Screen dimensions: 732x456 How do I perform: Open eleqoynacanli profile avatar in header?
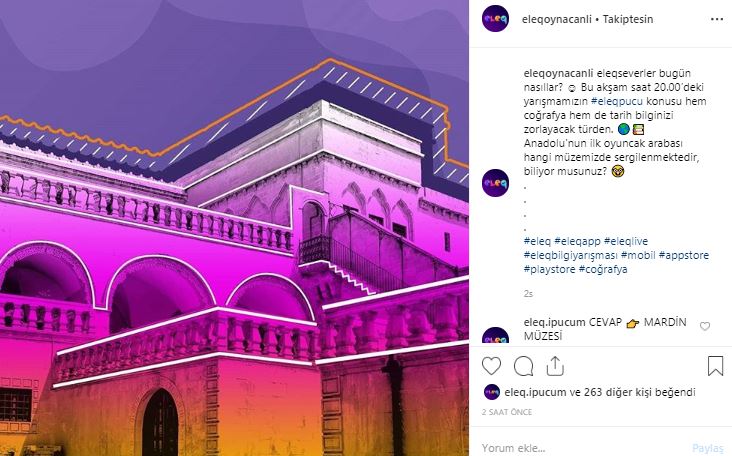tap(495, 19)
